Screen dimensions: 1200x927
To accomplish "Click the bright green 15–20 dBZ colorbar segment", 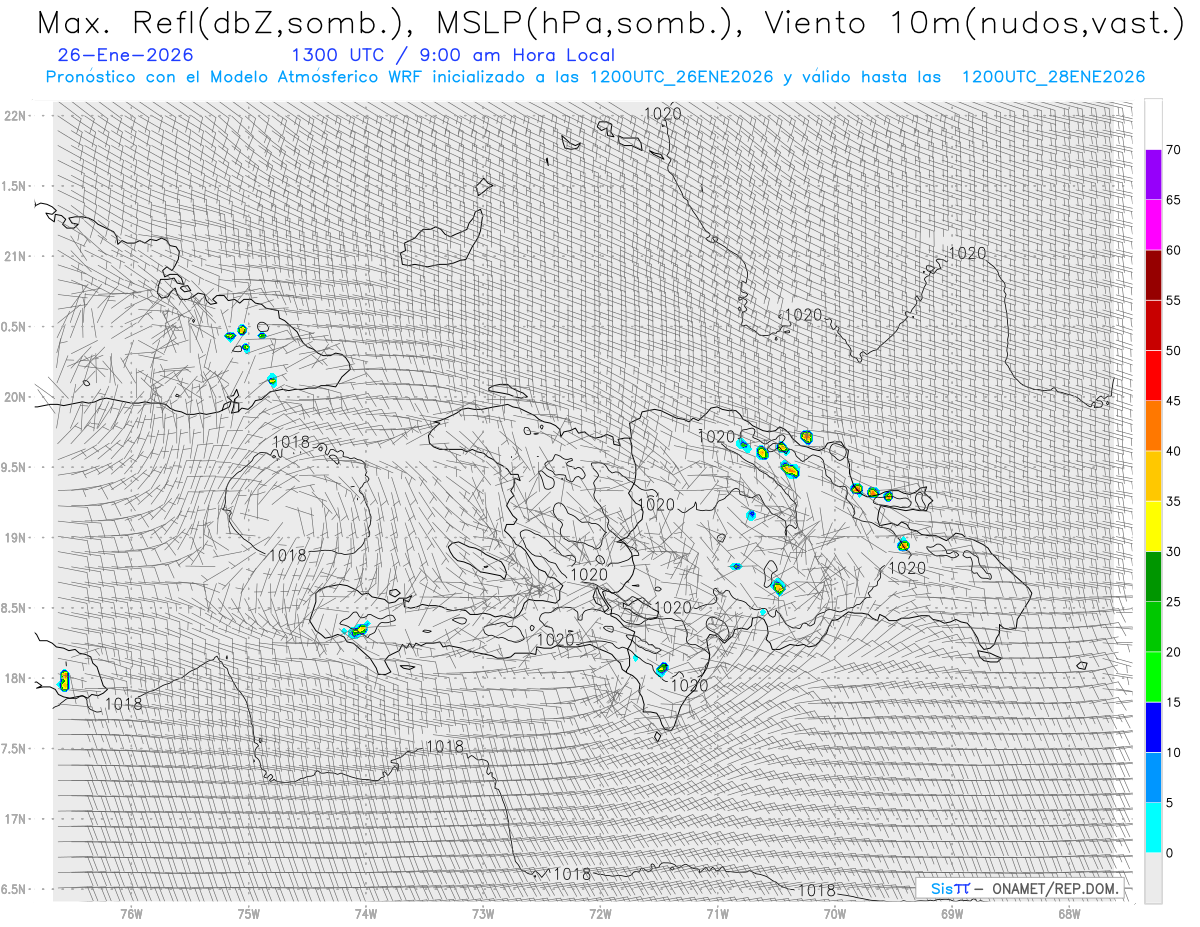I will click(x=1153, y=677).
